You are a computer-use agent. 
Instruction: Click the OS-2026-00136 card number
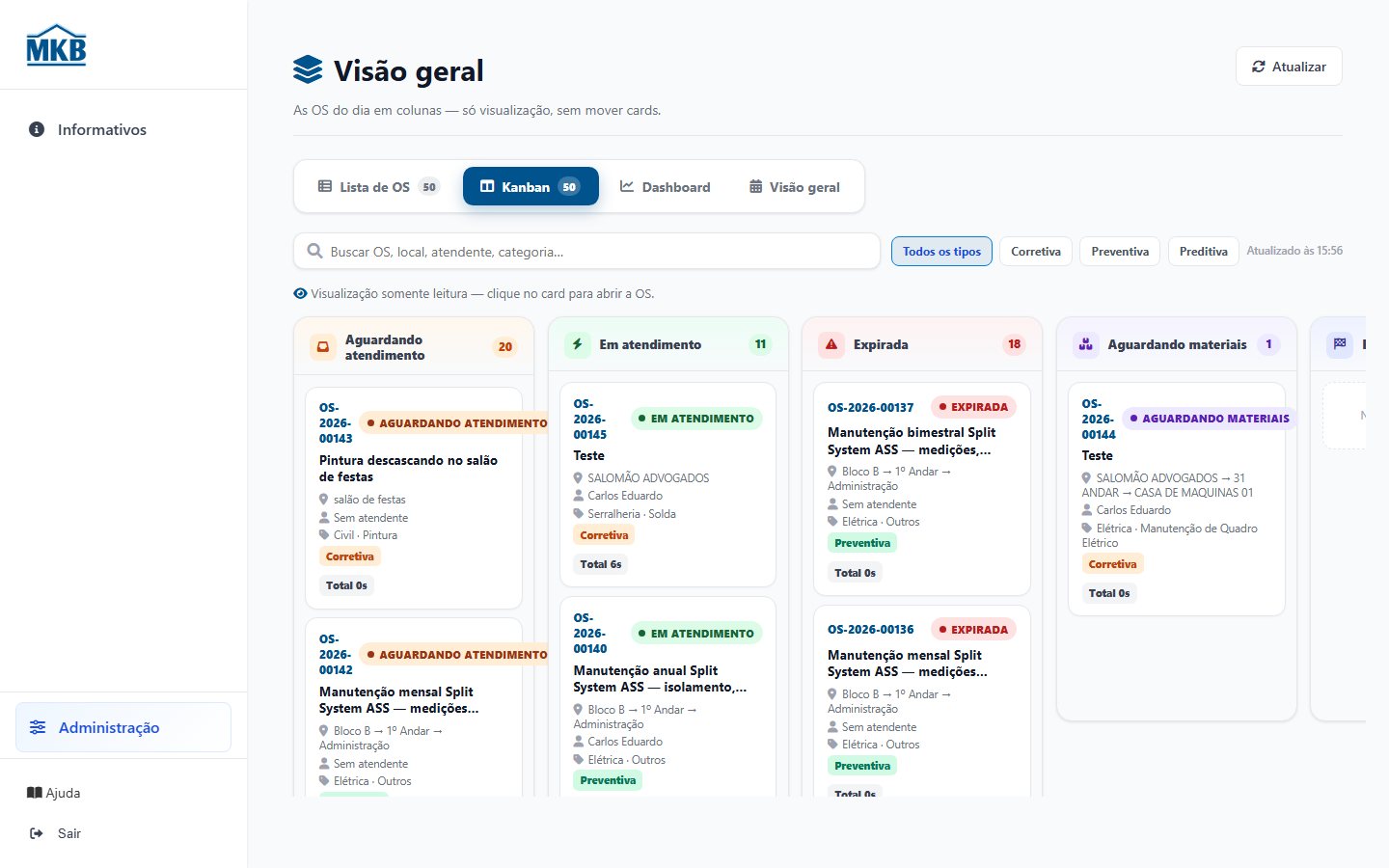coord(871,630)
